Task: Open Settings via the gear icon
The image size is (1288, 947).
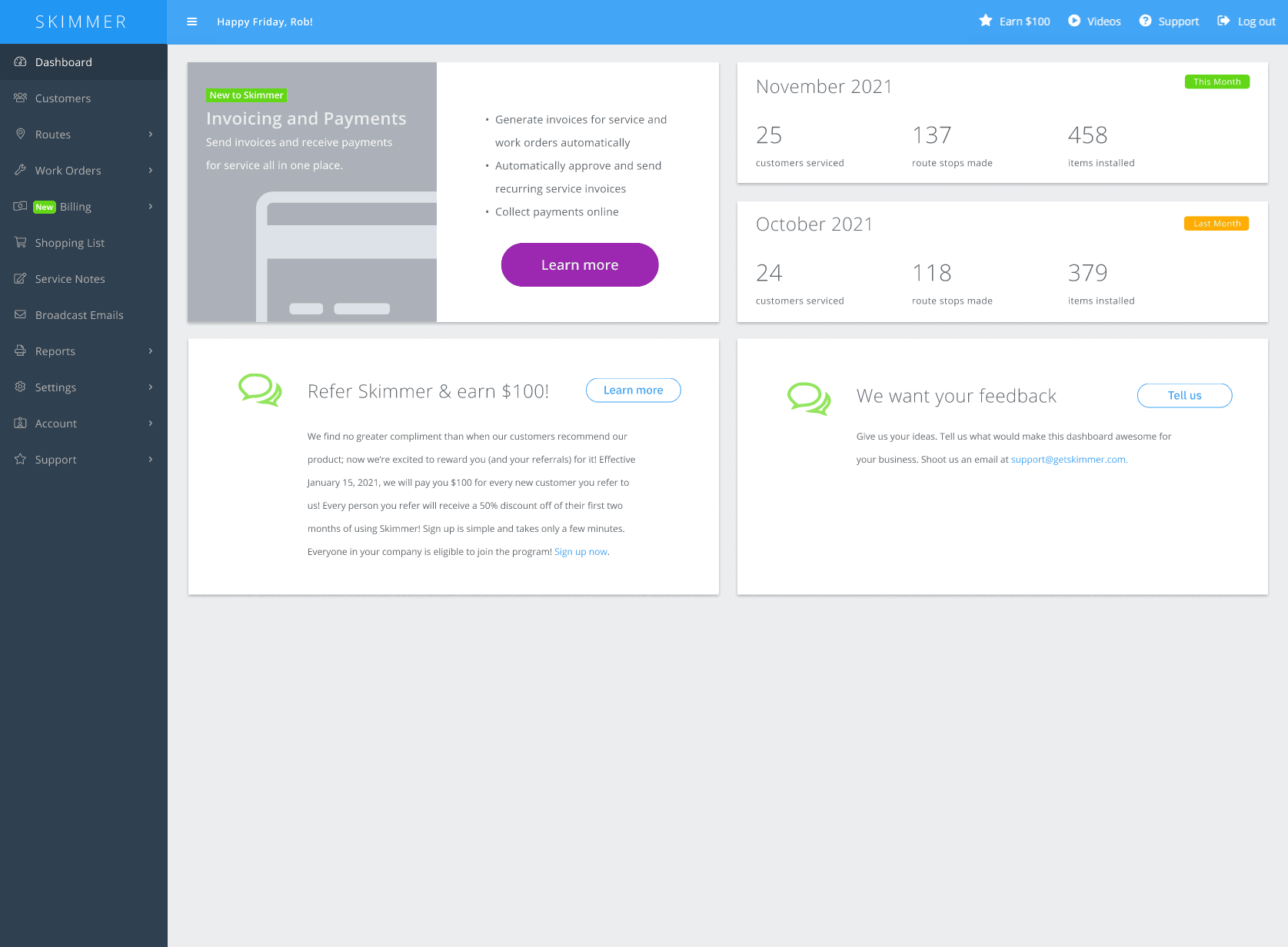Action: point(20,387)
